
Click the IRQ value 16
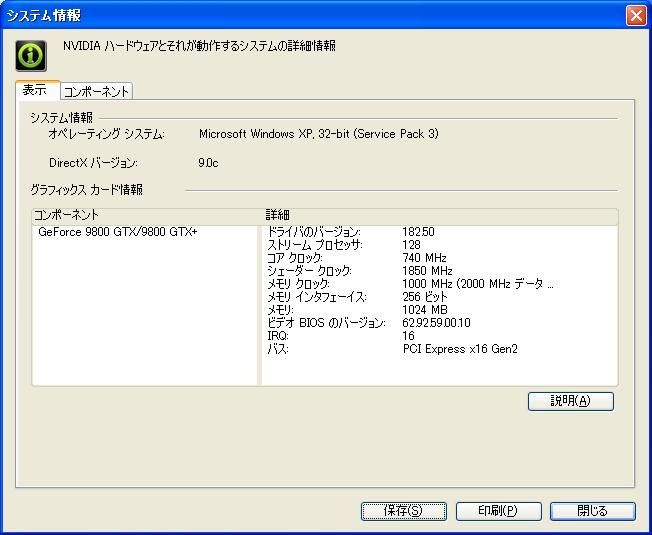tap(408, 336)
